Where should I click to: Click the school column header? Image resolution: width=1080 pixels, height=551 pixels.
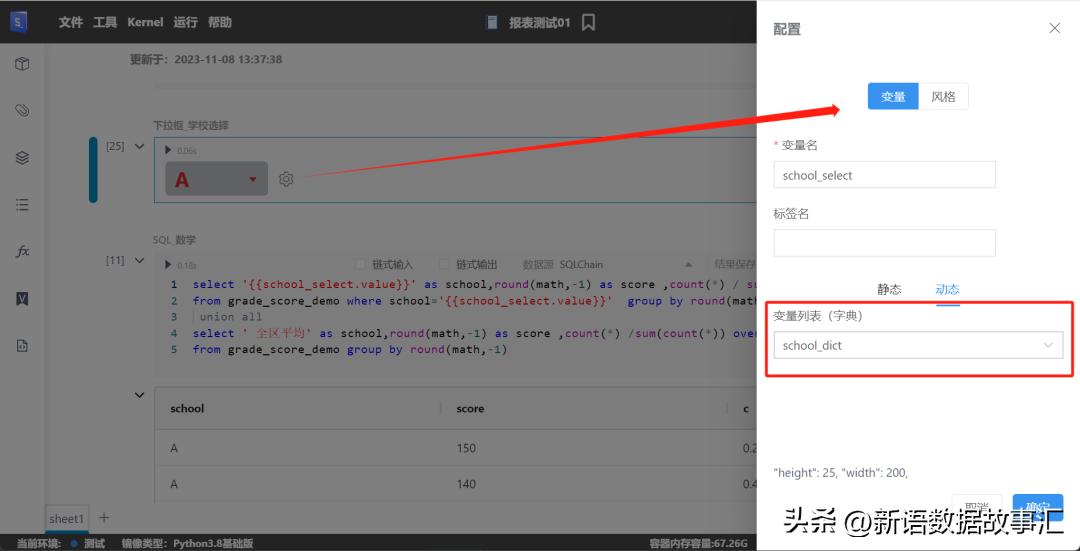(x=187, y=408)
